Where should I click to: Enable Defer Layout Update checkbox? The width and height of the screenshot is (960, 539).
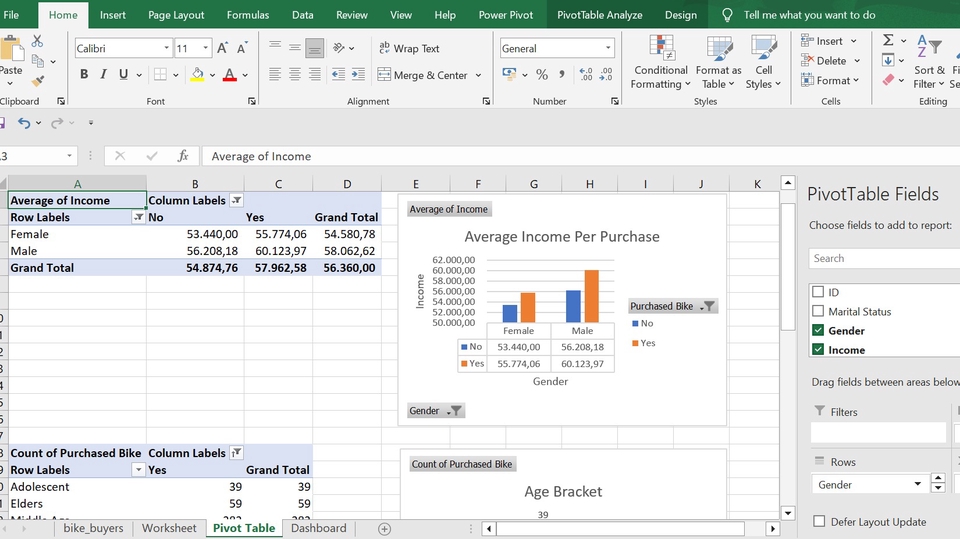819,521
